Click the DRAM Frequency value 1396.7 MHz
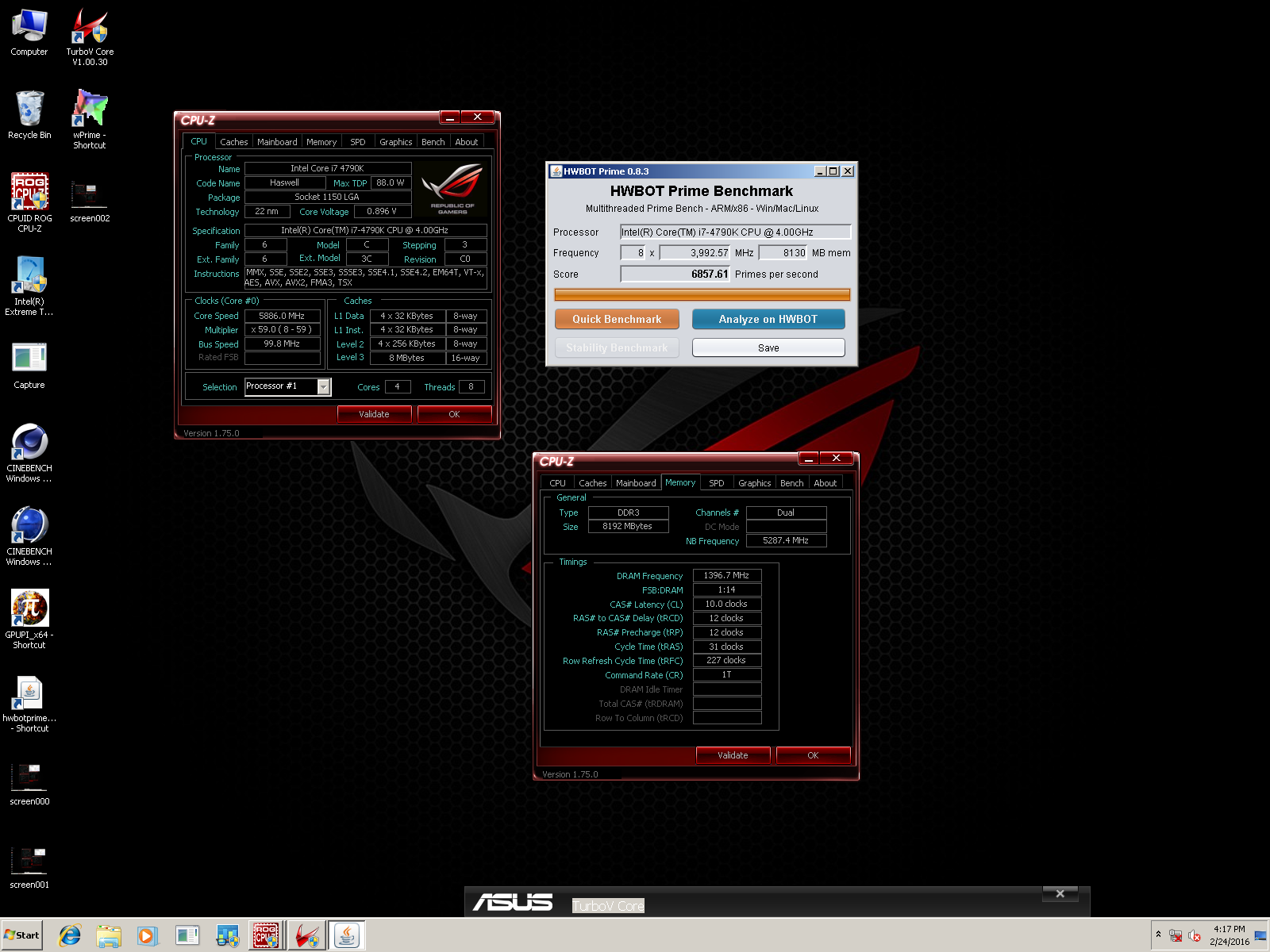Viewport: 1270px width, 952px height. coord(727,575)
